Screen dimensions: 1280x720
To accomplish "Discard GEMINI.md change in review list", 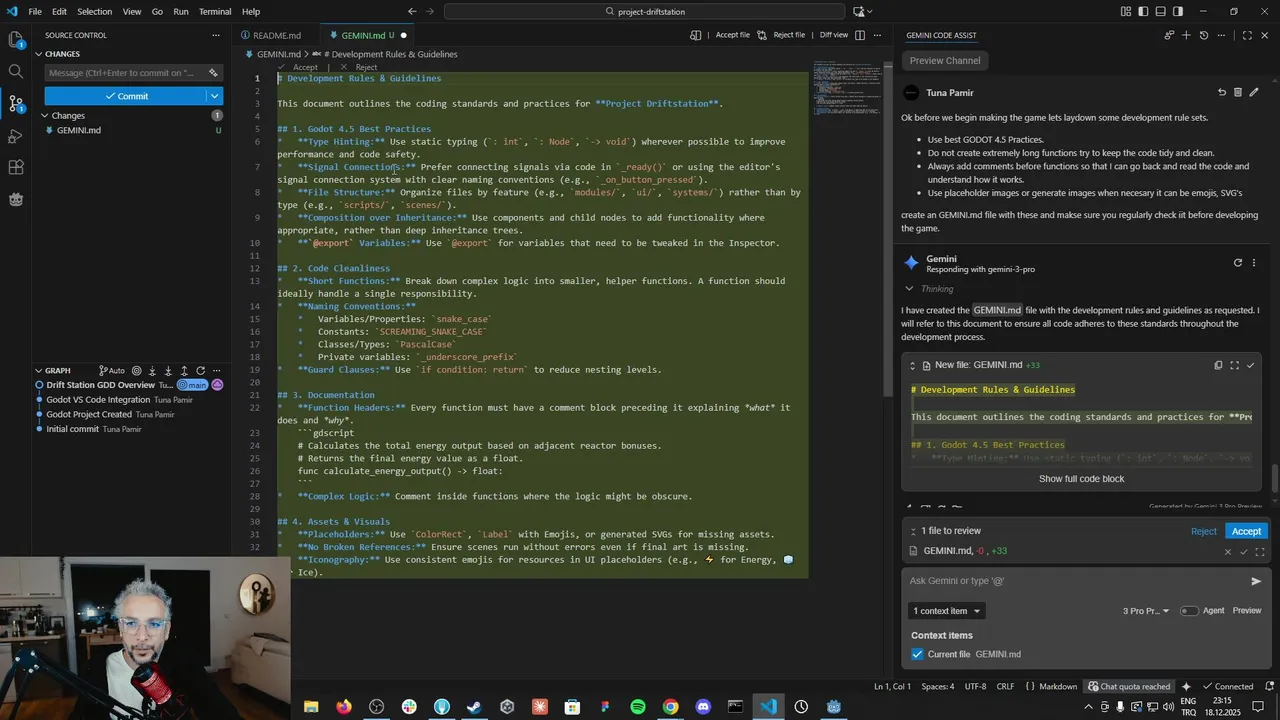I will tap(1228, 551).
